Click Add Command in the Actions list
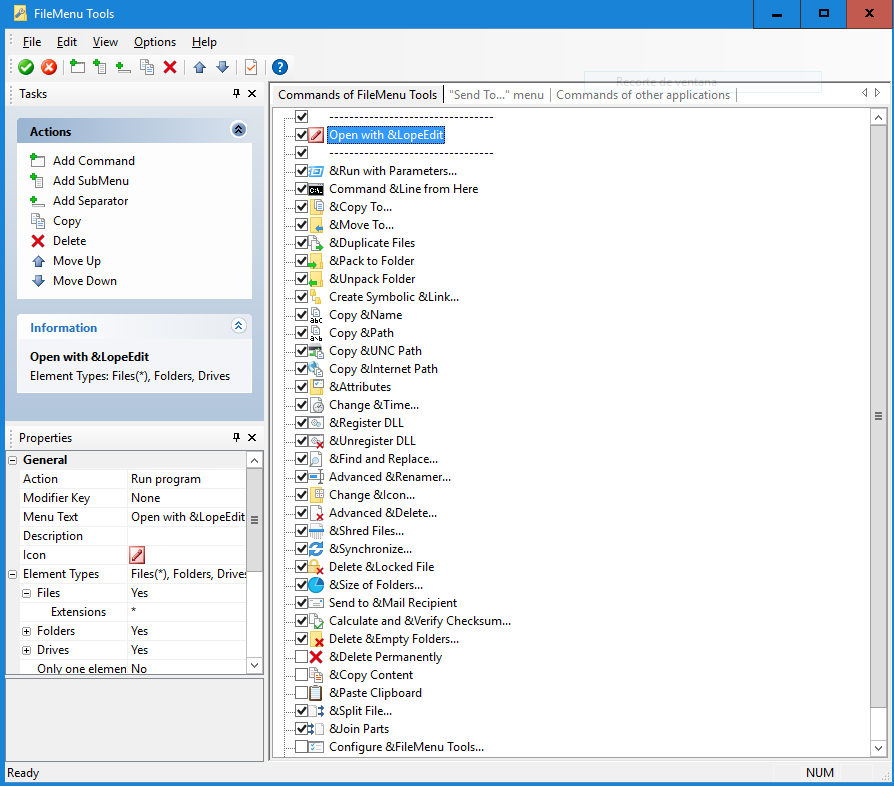 (94, 161)
